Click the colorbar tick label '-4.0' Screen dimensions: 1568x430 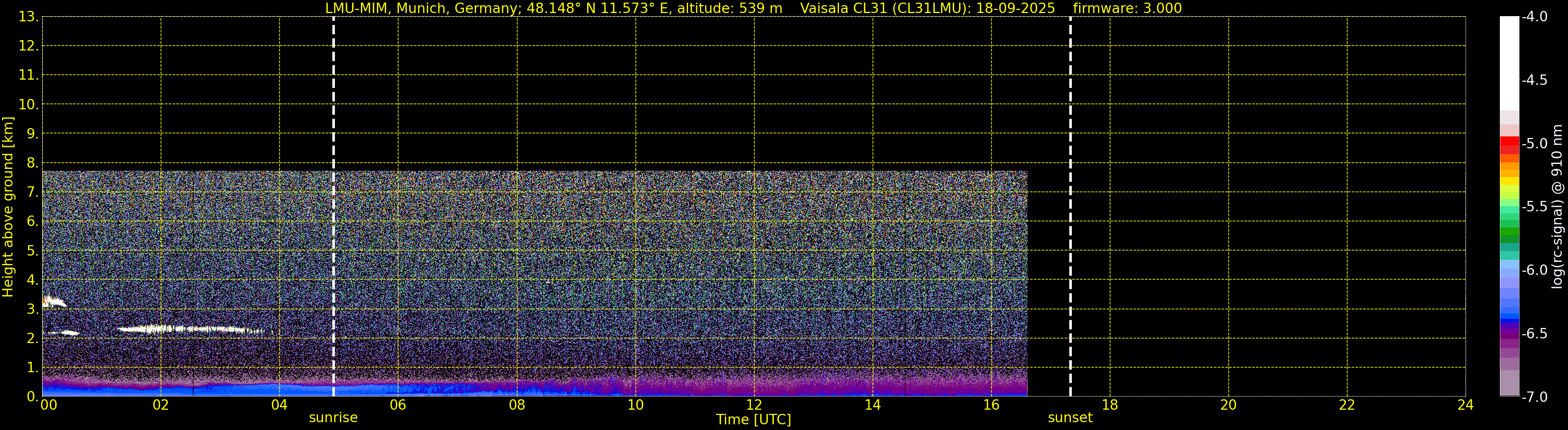pyautogui.click(x=1534, y=17)
